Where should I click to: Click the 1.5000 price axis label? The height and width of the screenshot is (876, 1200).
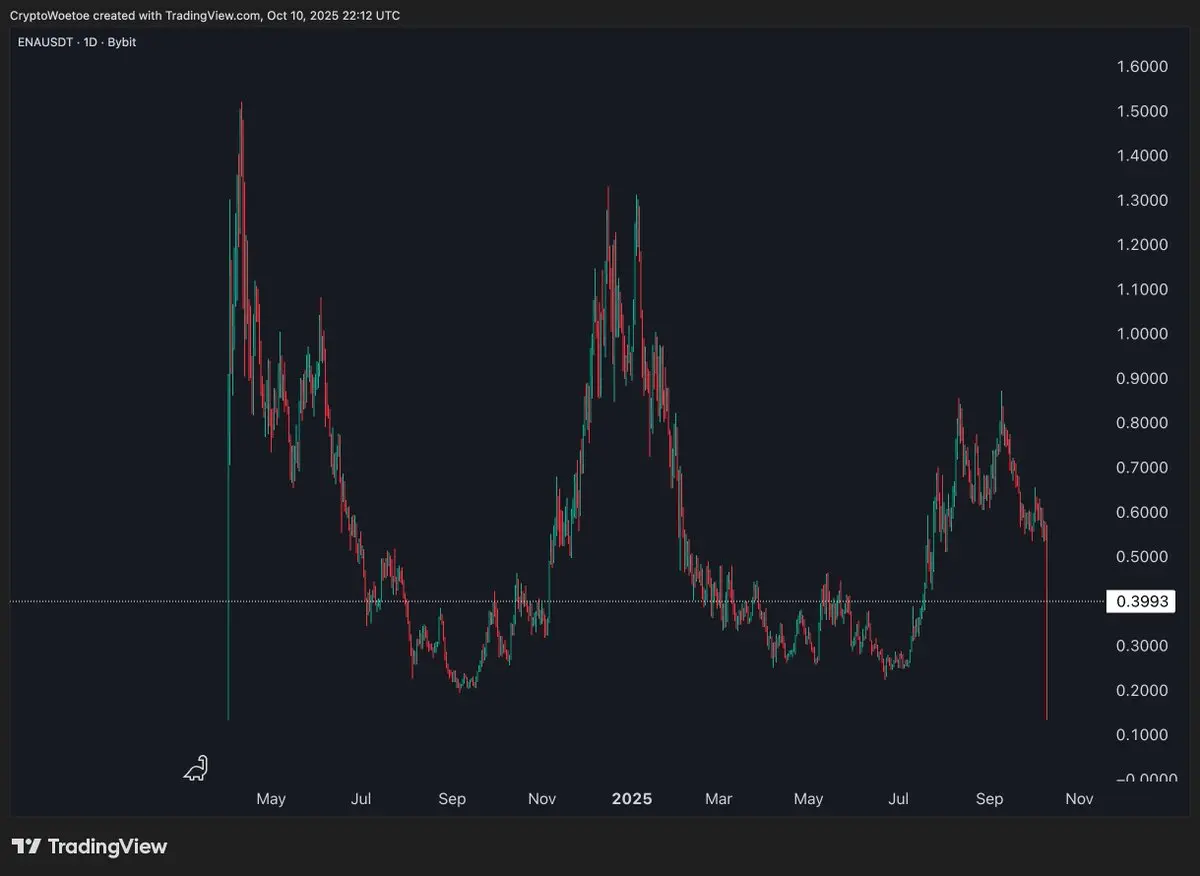[x=1142, y=111]
